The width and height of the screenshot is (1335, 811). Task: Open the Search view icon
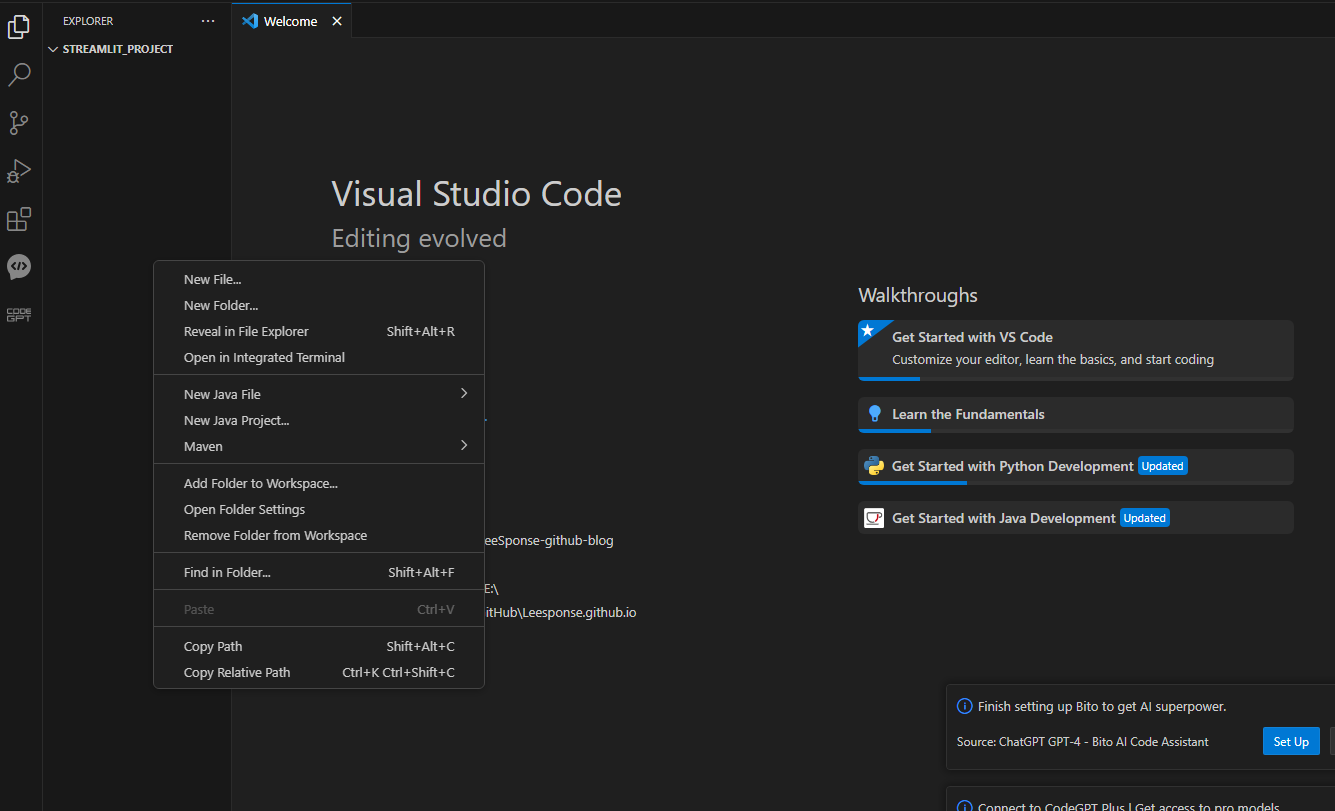[19, 75]
